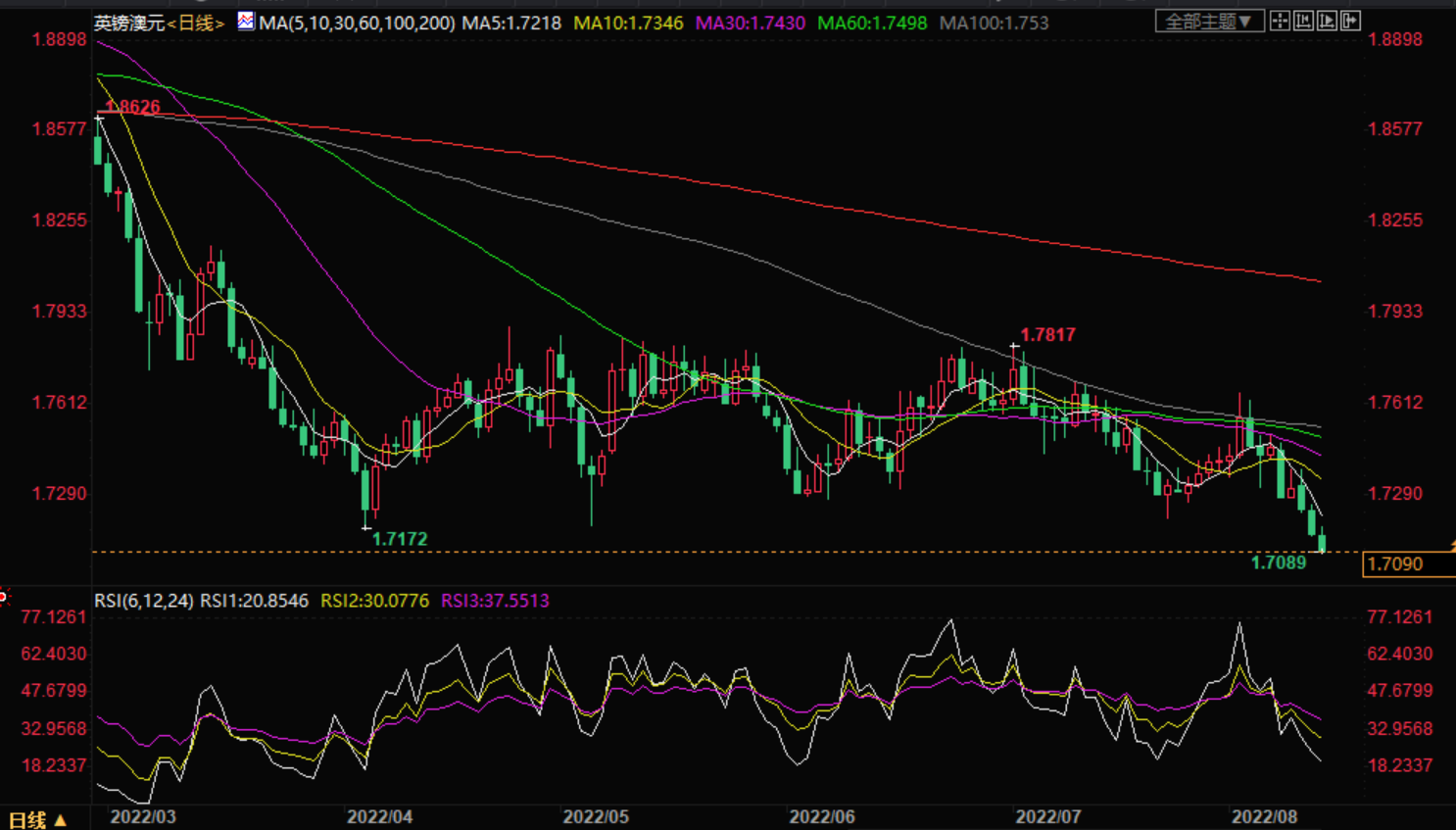
Task: Click the 2022/03 date on the time axis
Action: coord(143,817)
